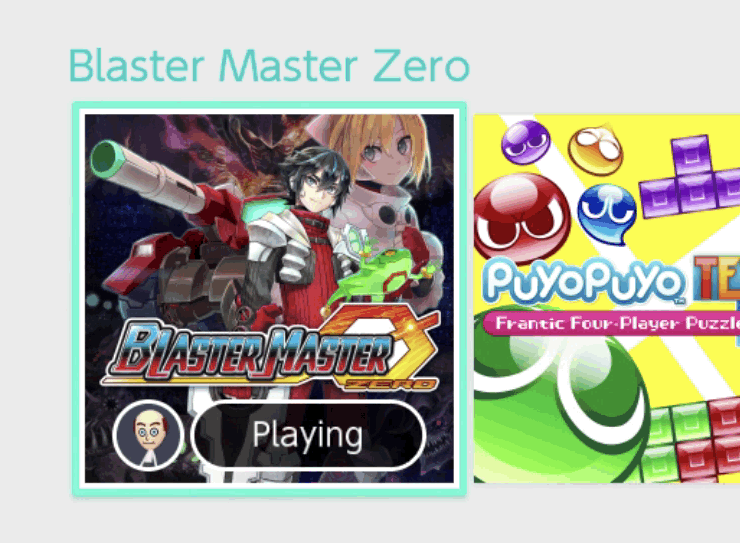Click the blue Puyo blob

(x=607, y=215)
